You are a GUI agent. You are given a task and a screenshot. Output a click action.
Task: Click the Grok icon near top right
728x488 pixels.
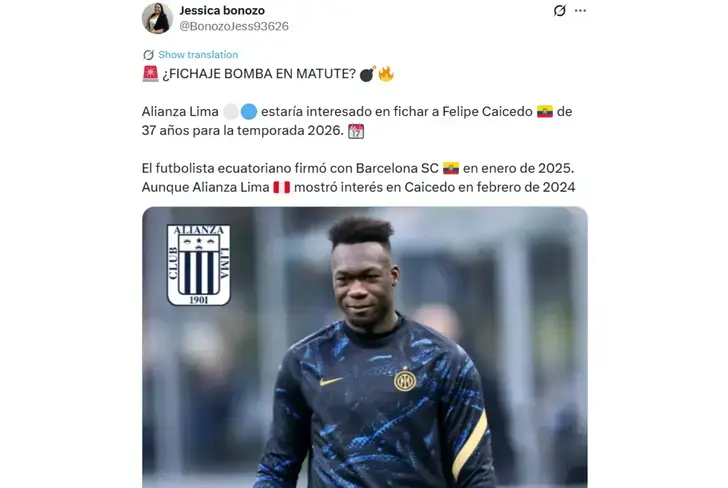pyautogui.click(x=560, y=10)
